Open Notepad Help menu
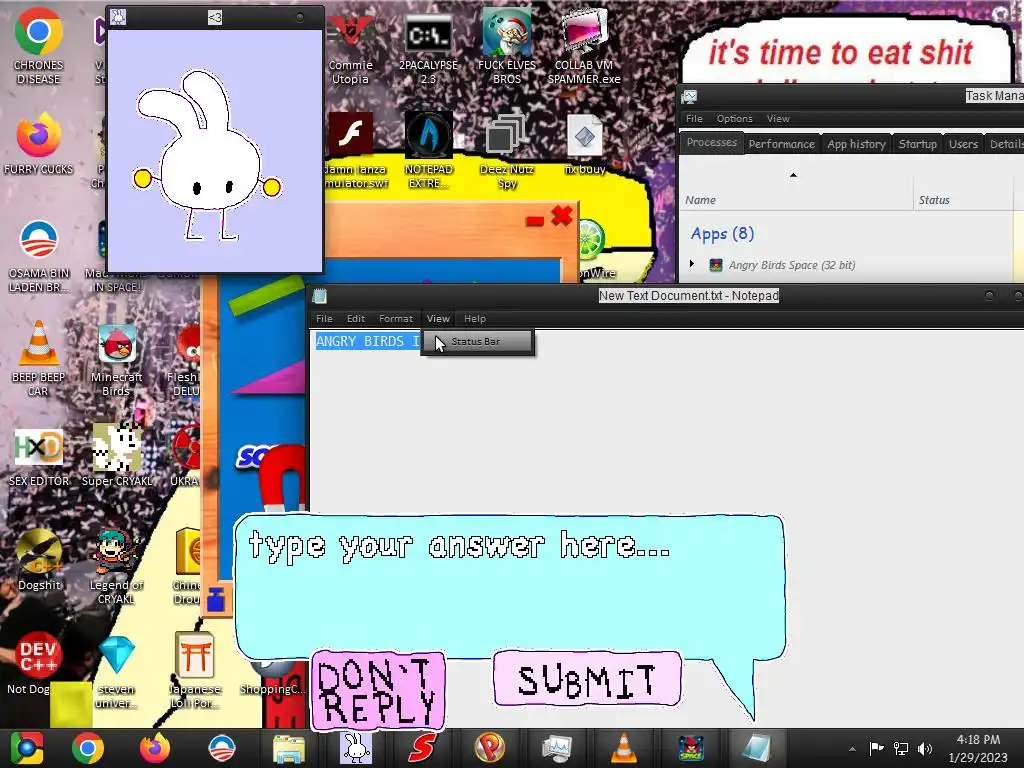Image resolution: width=1024 pixels, height=768 pixels. [x=475, y=319]
